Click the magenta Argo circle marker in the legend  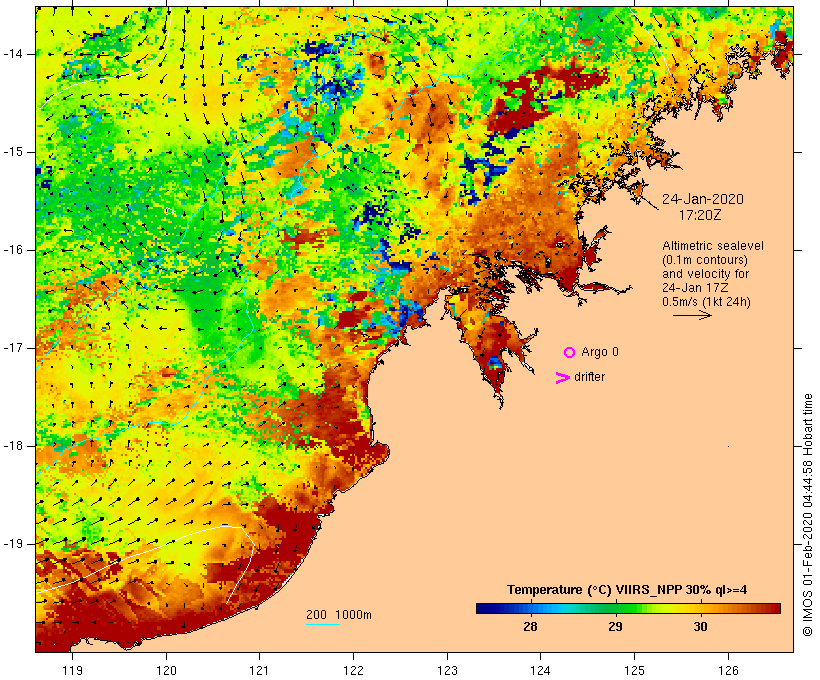point(570,353)
